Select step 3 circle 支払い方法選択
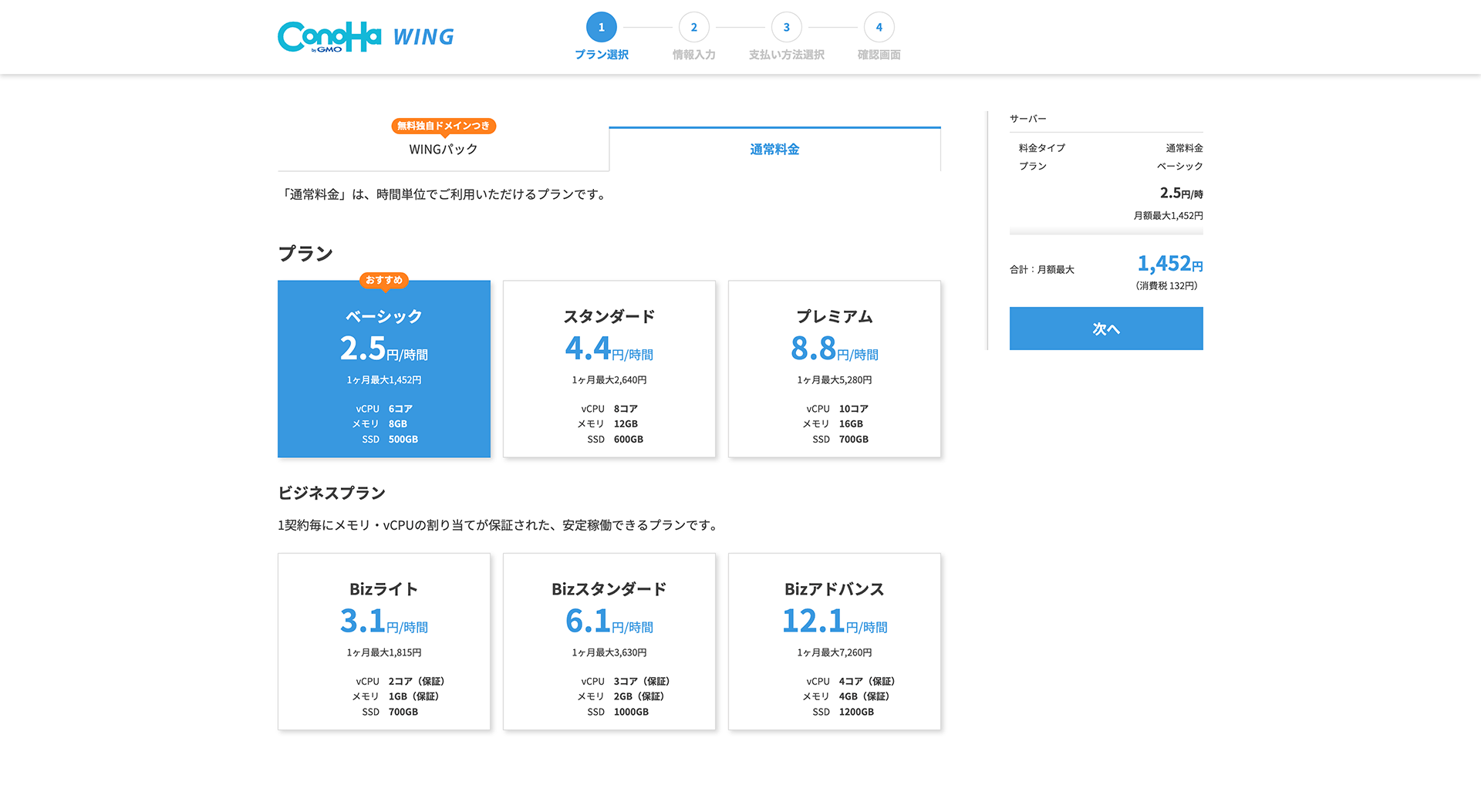The image size is (1481, 812). click(x=787, y=27)
